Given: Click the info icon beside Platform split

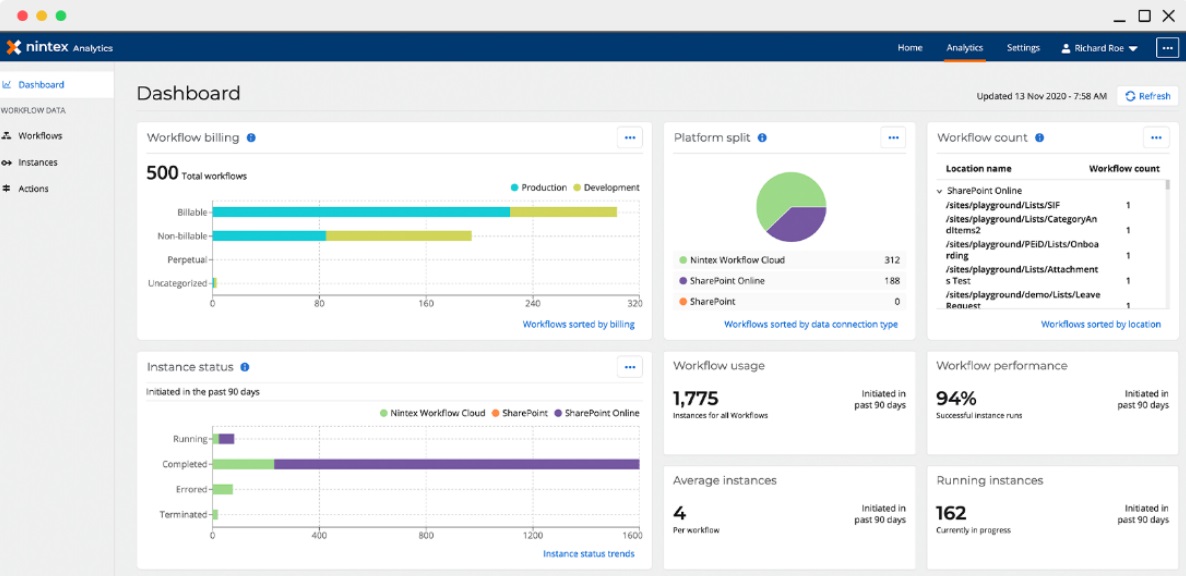Looking at the screenshot, I should click(762, 138).
